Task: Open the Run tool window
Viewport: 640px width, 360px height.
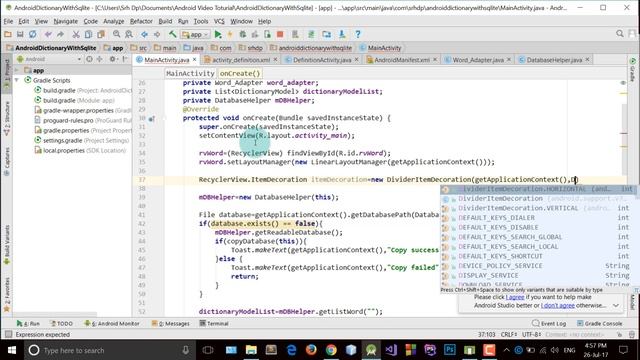Action: [x=28, y=323]
